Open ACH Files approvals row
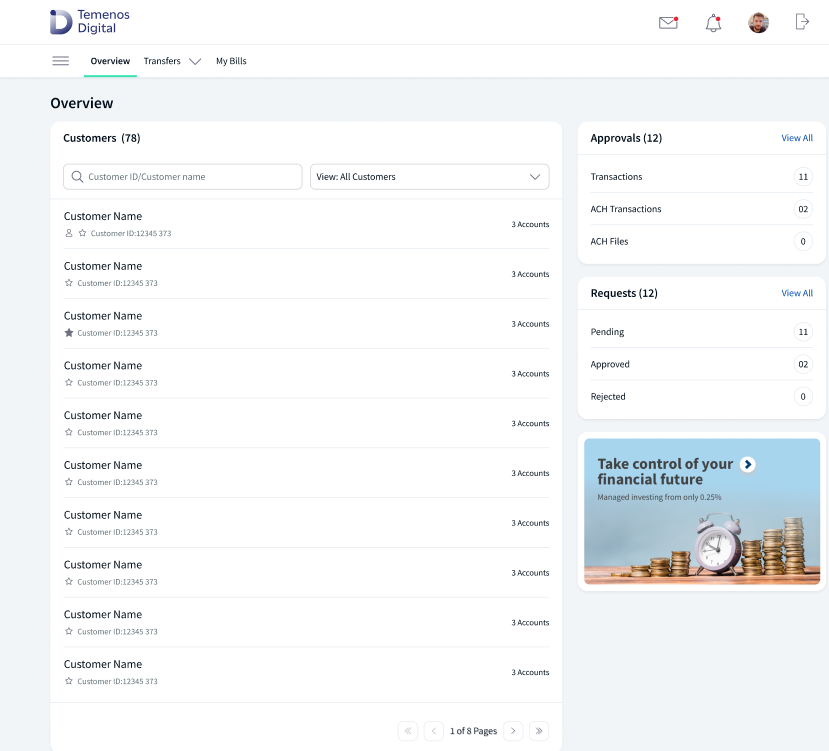The image size is (829, 751). pyautogui.click(x=701, y=241)
